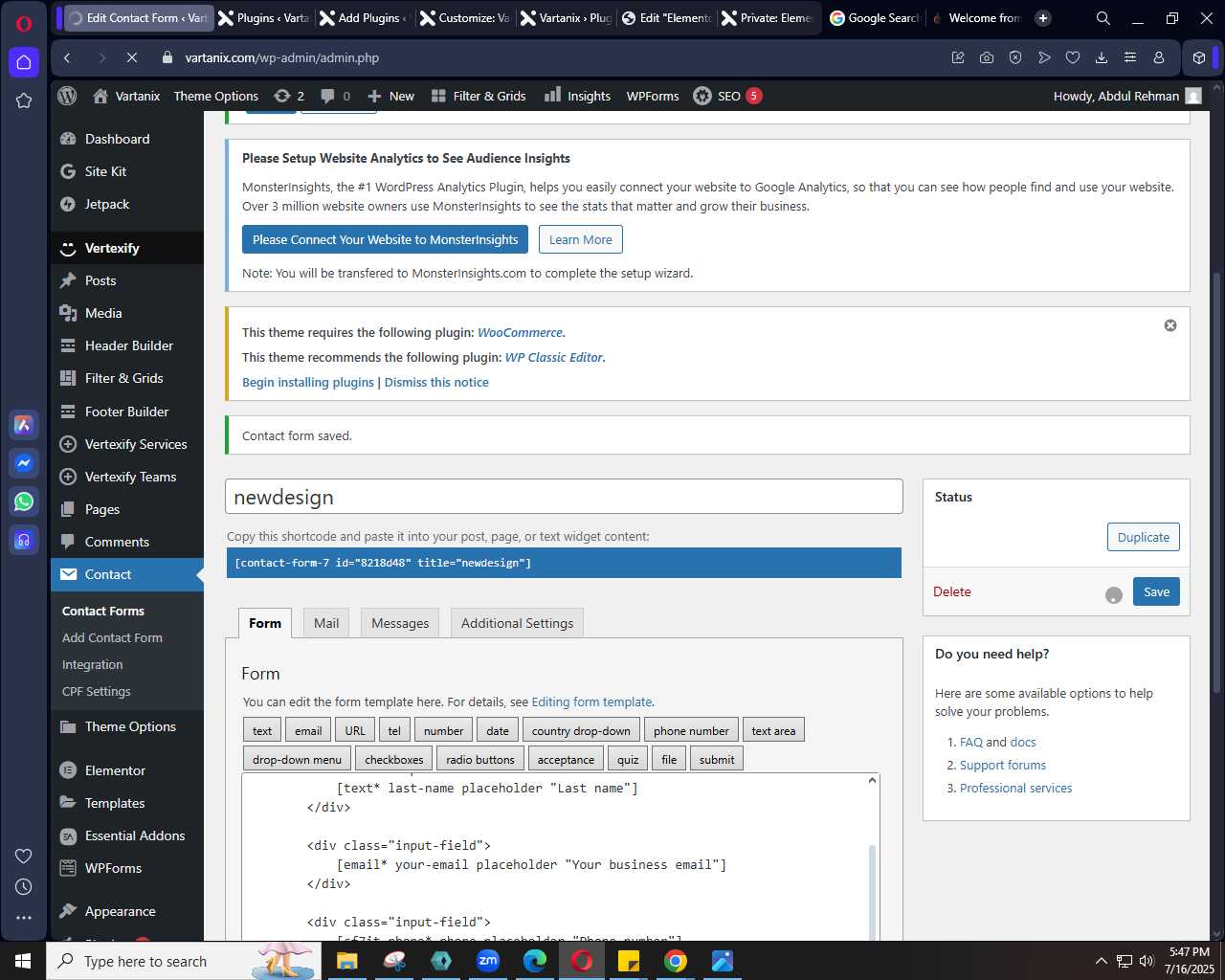
Task: Open comments bubble in admin bar
Action: coord(335,96)
